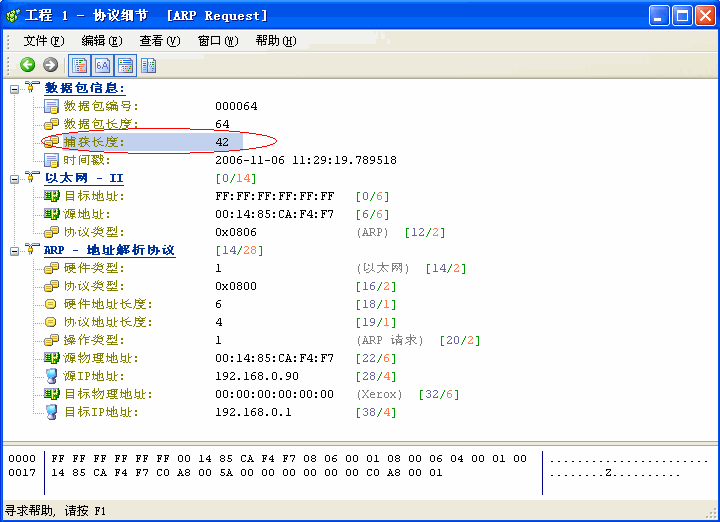Click hex dump offset 0017

(x=22, y=472)
